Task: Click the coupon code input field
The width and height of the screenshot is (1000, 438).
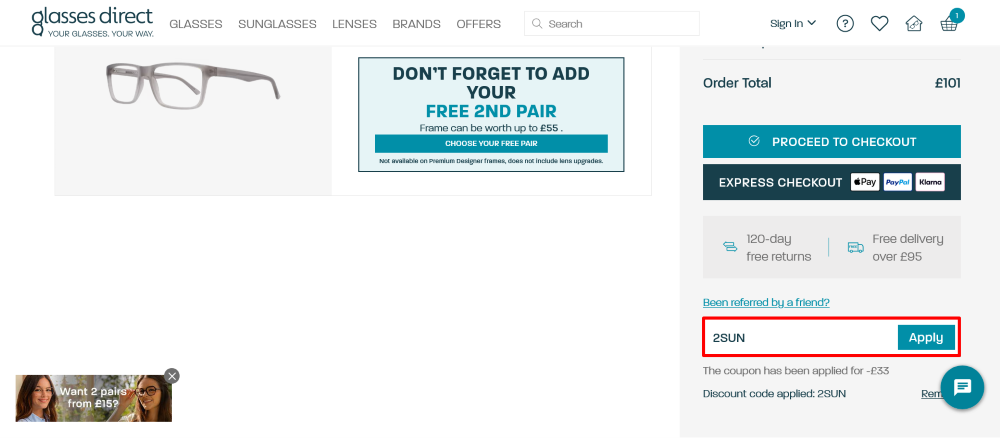Action: [801, 338]
